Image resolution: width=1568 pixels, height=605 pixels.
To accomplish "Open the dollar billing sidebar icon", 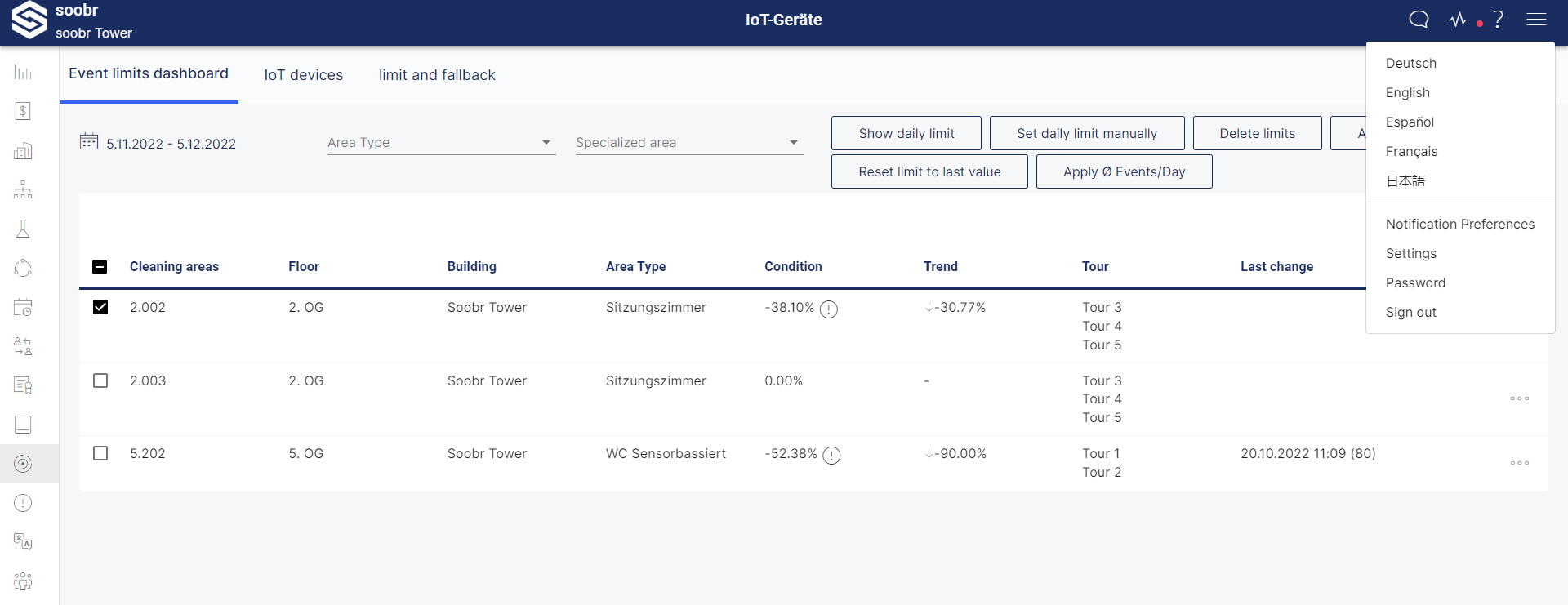I will click(x=23, y=111).
